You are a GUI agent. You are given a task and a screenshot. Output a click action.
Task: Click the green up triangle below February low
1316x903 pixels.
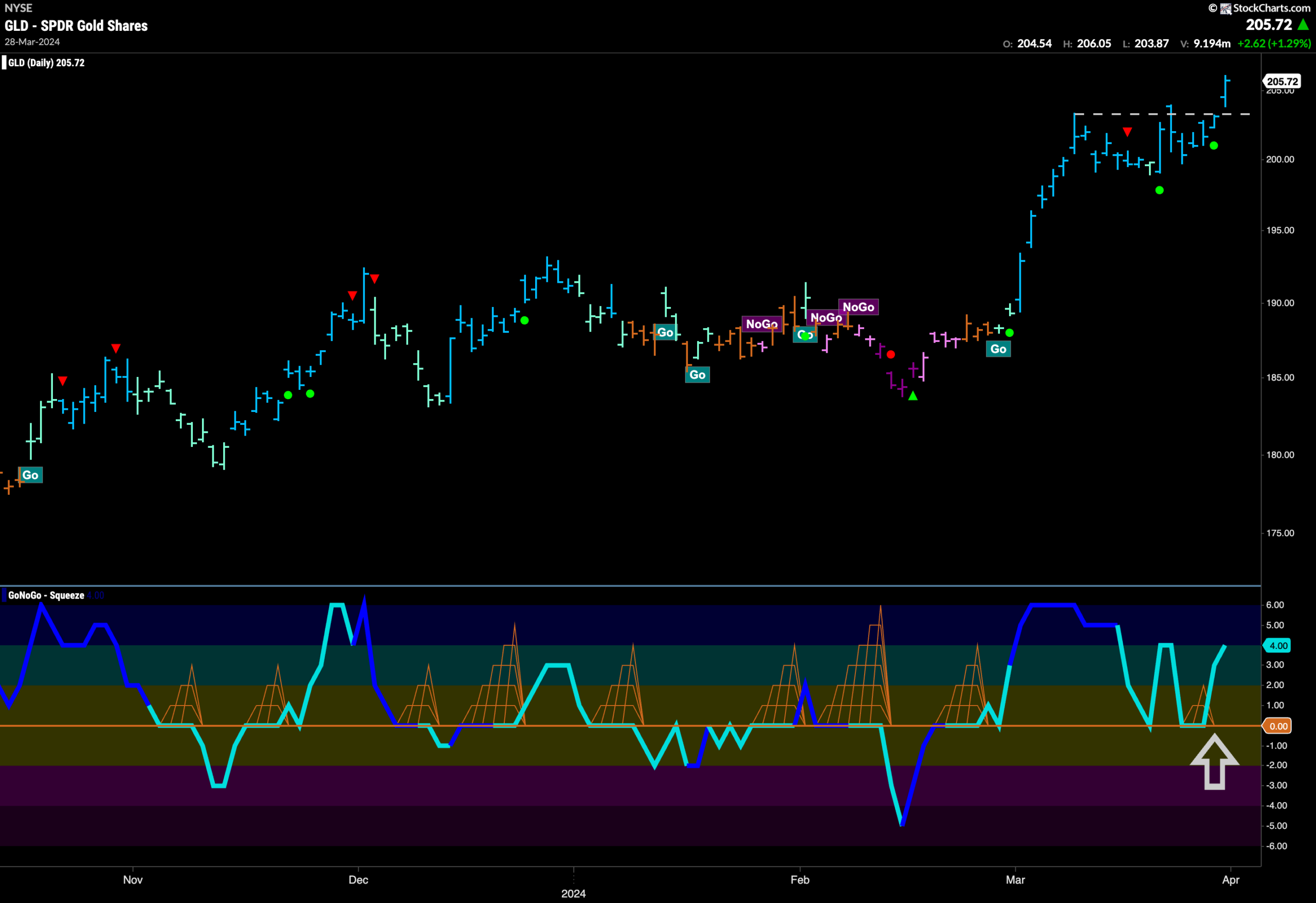pos(912,396)
